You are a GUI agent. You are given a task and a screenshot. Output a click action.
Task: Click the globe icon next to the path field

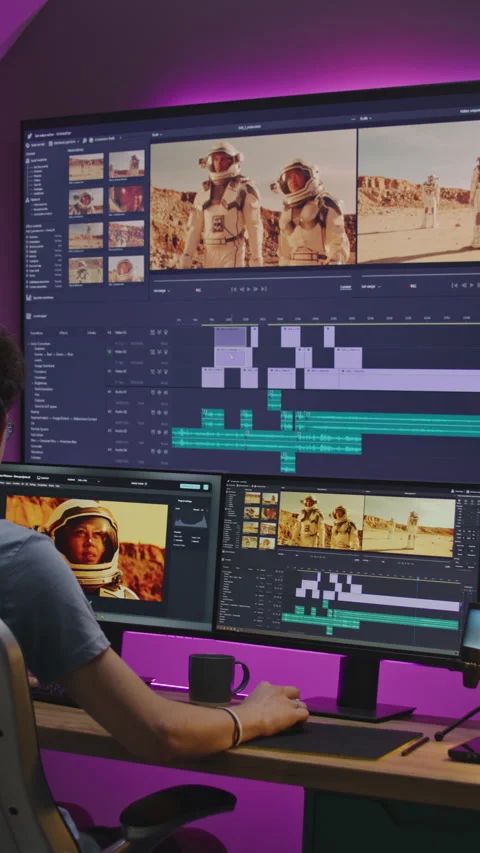coord(91,140)
